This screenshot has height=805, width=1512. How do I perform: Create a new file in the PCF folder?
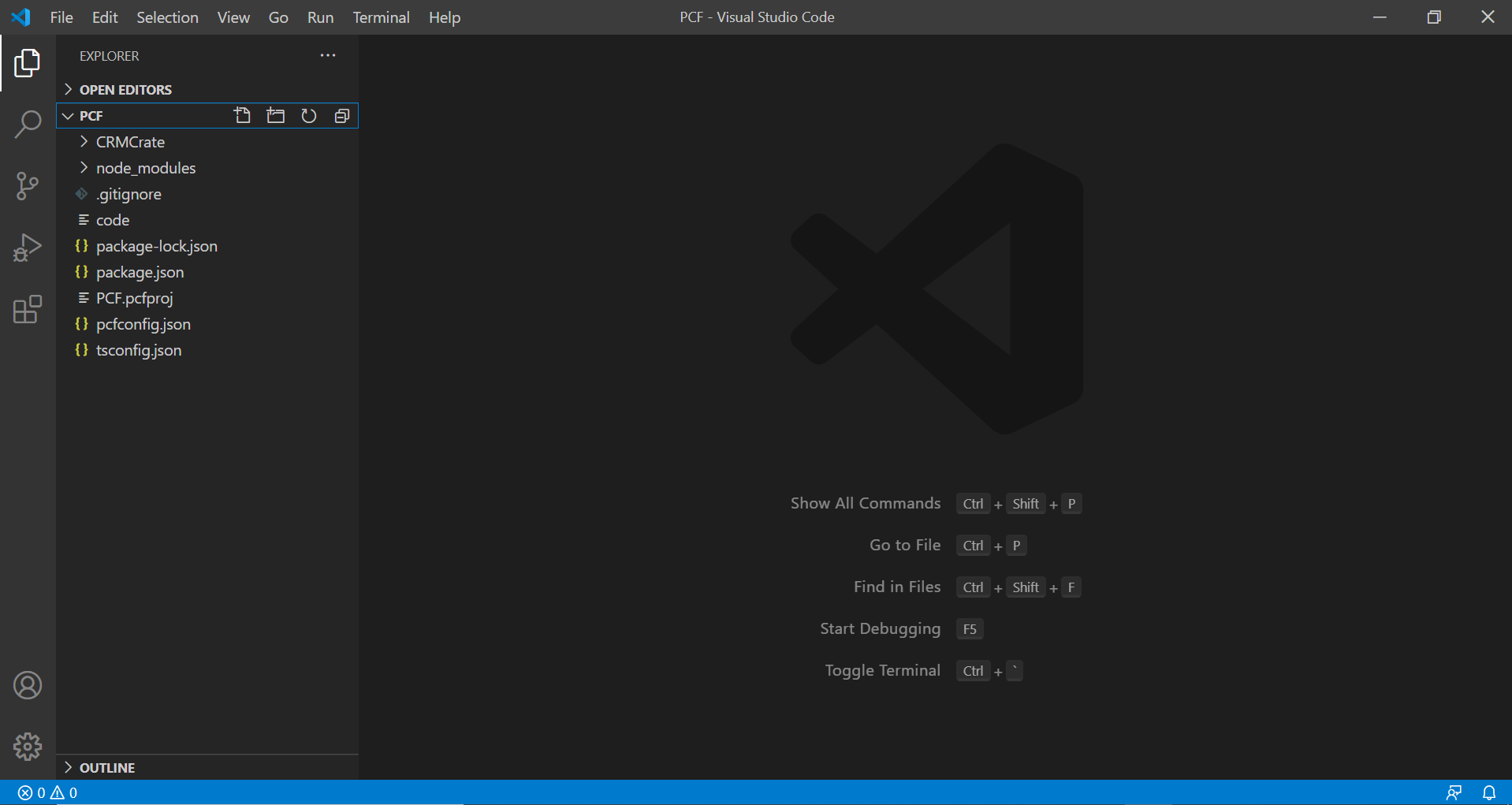[x=242, y=115]
